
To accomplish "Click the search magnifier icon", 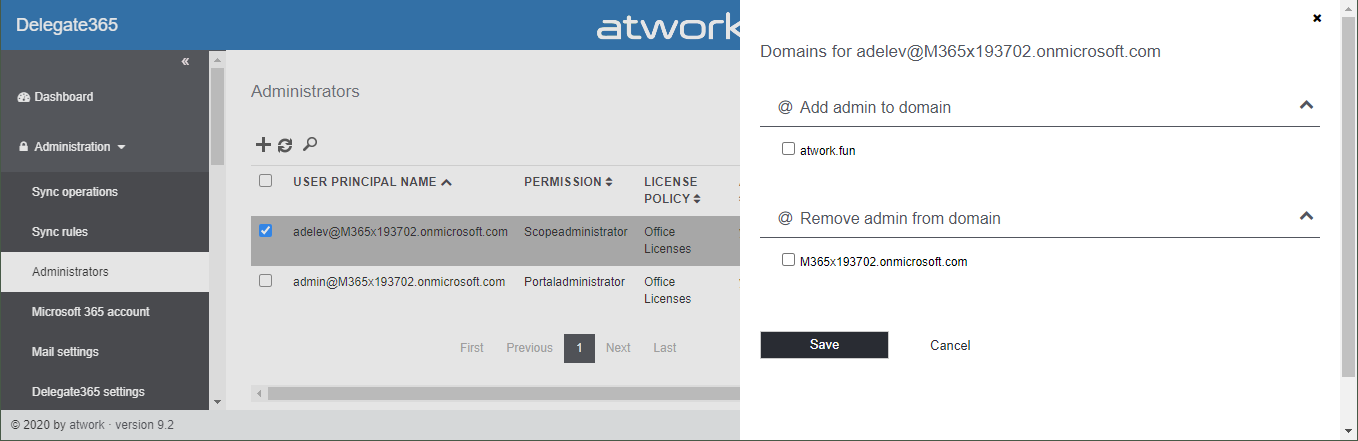I will tap(310, 145).
